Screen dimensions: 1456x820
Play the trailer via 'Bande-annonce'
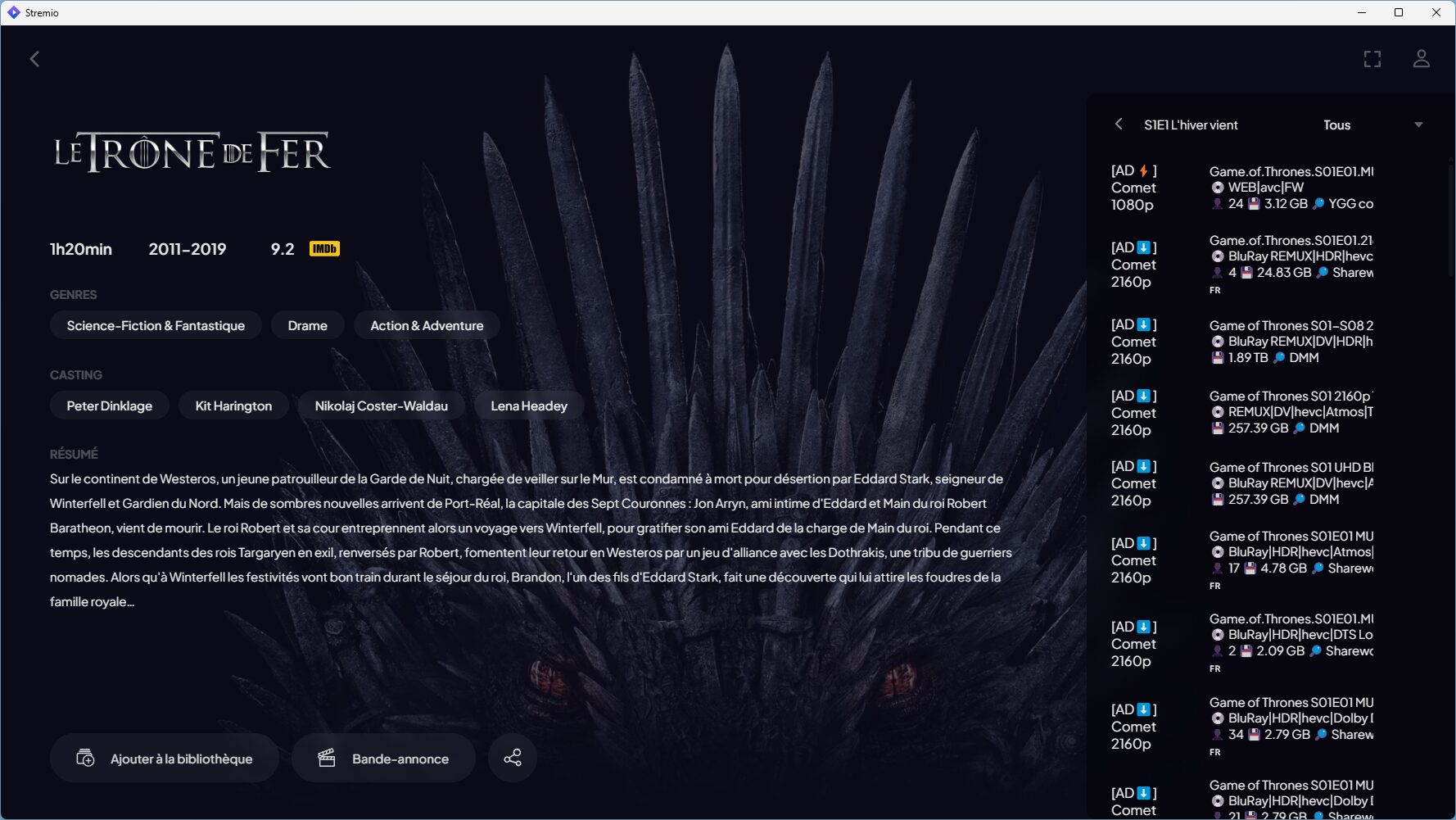click(384, 758)
